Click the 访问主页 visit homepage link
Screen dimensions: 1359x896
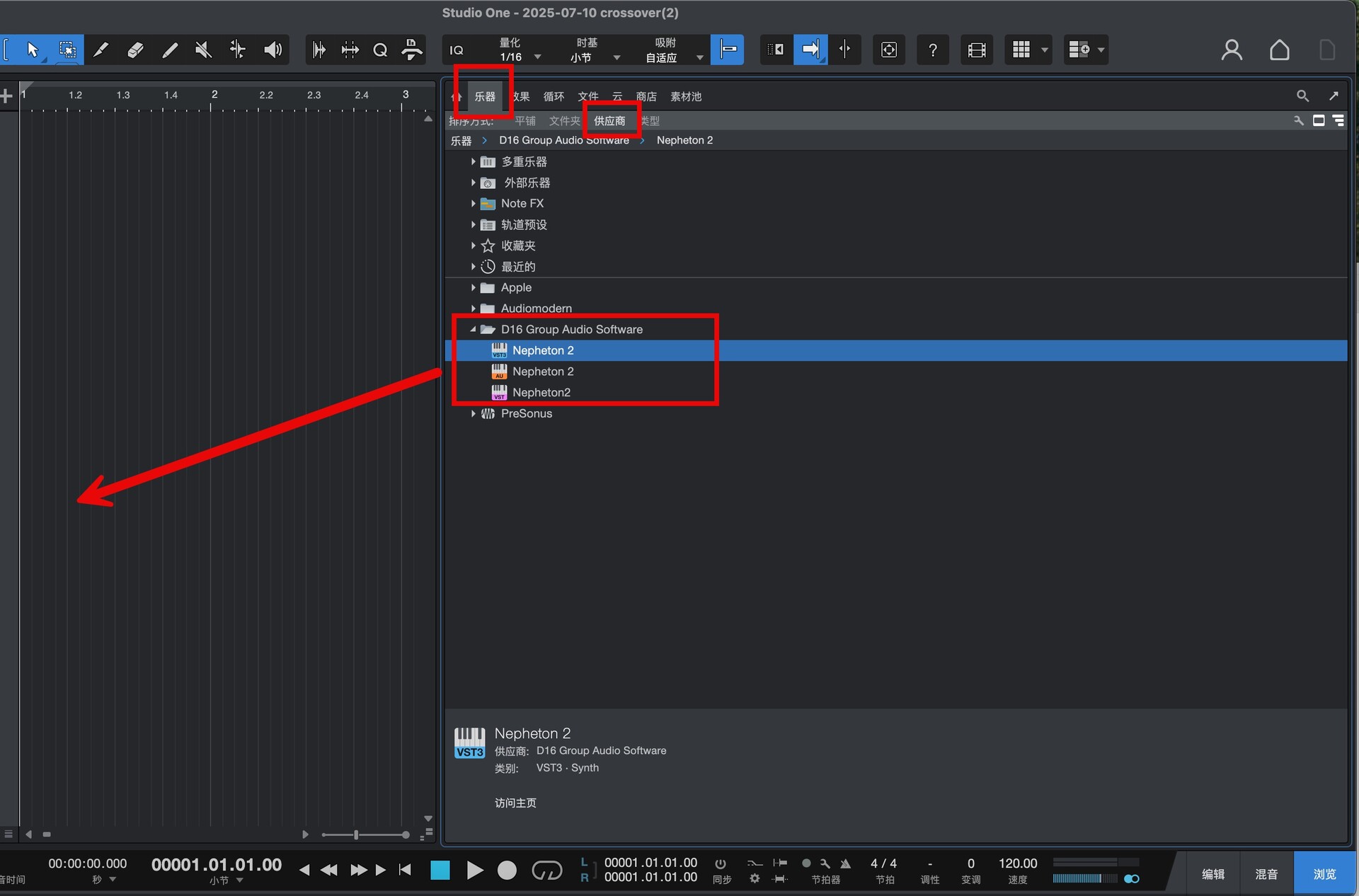point(515,803)
